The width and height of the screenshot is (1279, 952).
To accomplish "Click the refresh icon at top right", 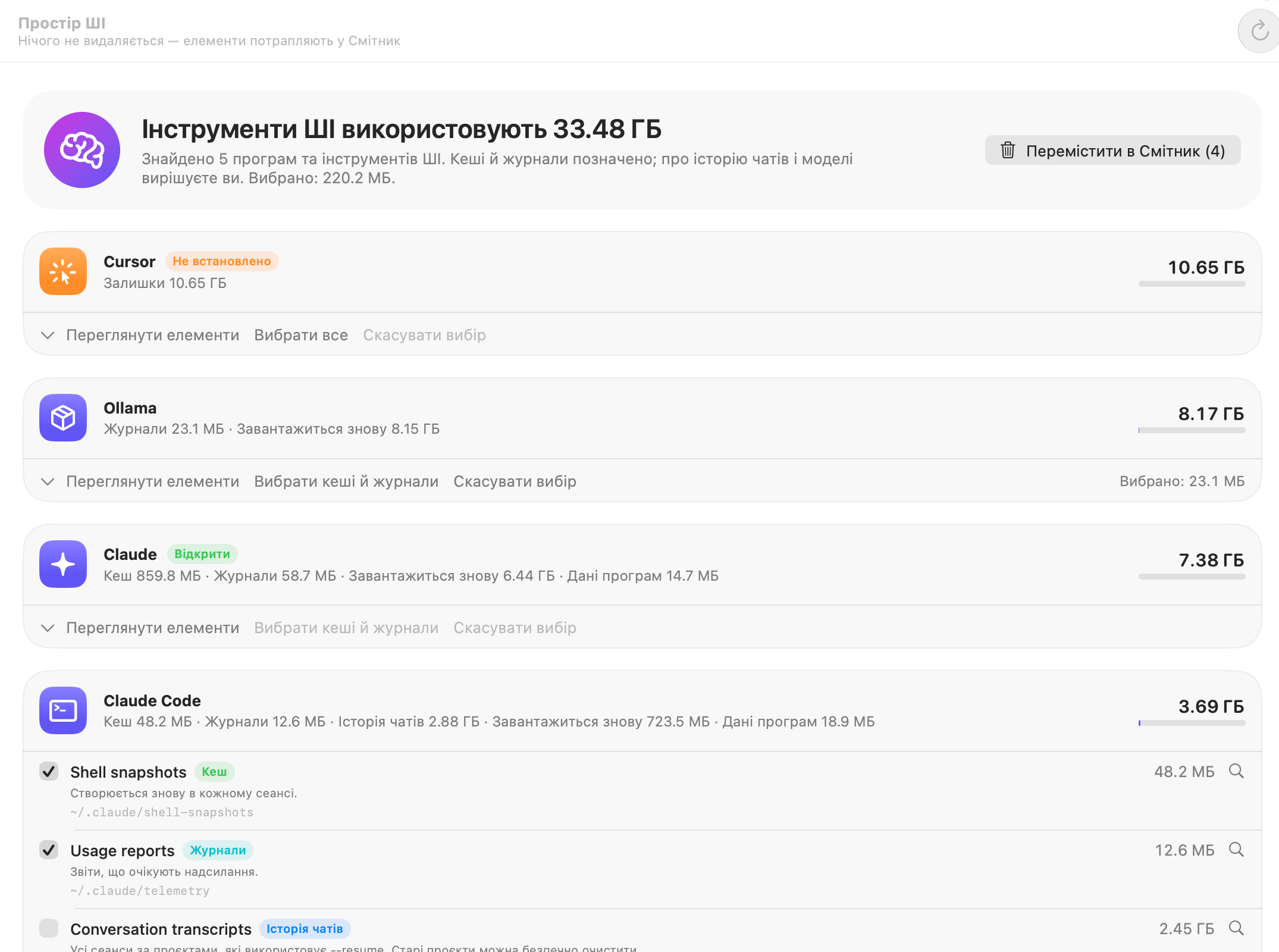I will click(1259, 31).
